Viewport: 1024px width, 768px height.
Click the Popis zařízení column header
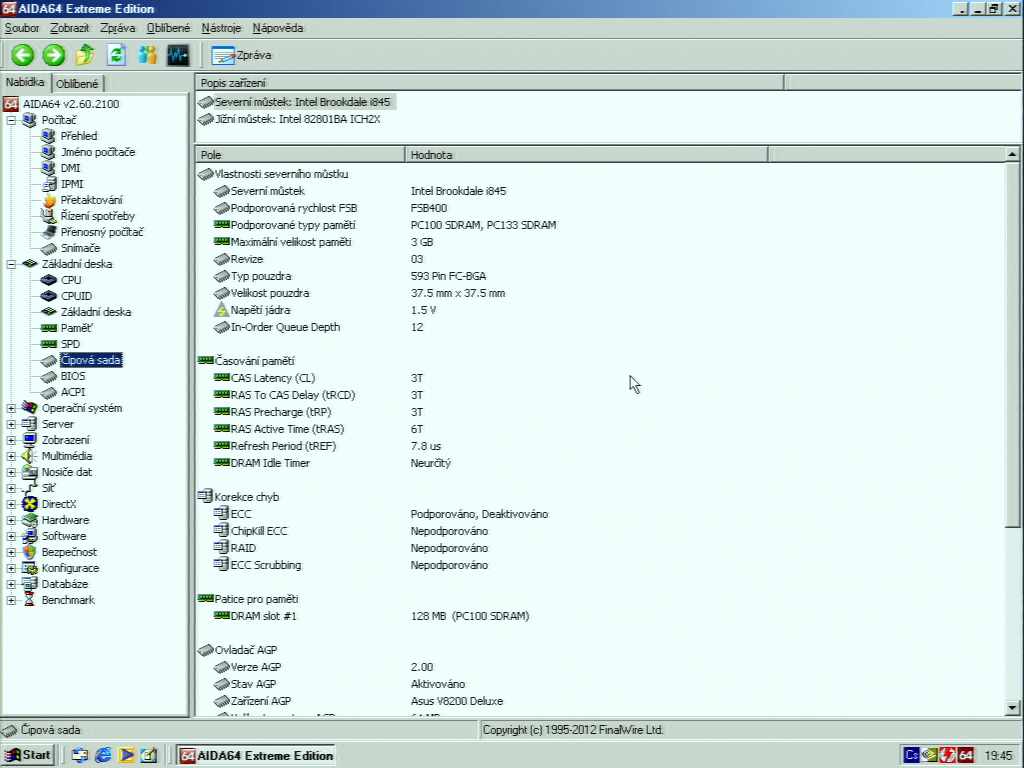point(489,83)
